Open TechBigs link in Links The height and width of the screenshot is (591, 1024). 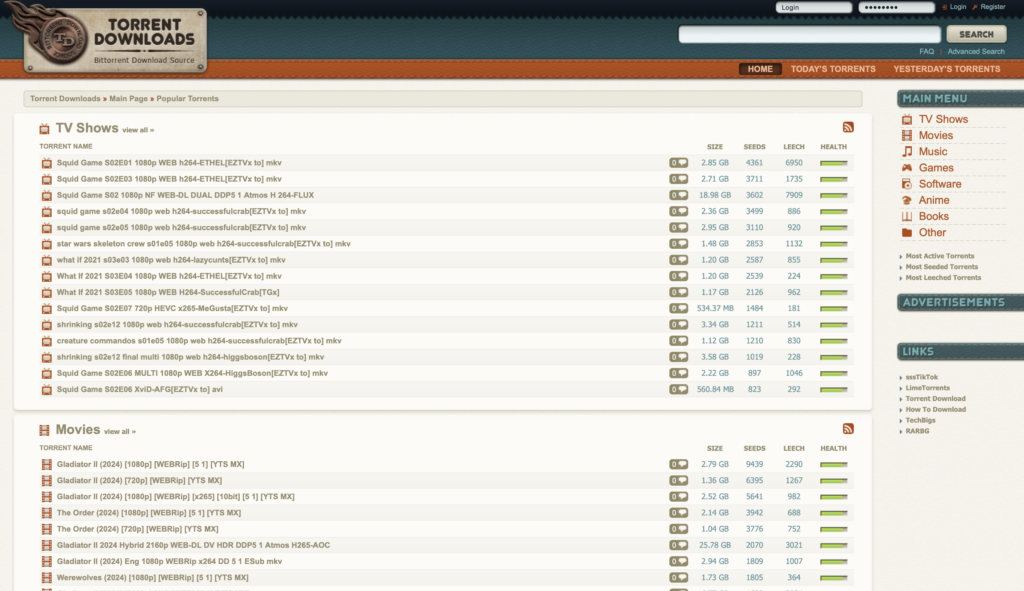pos(920,421)
